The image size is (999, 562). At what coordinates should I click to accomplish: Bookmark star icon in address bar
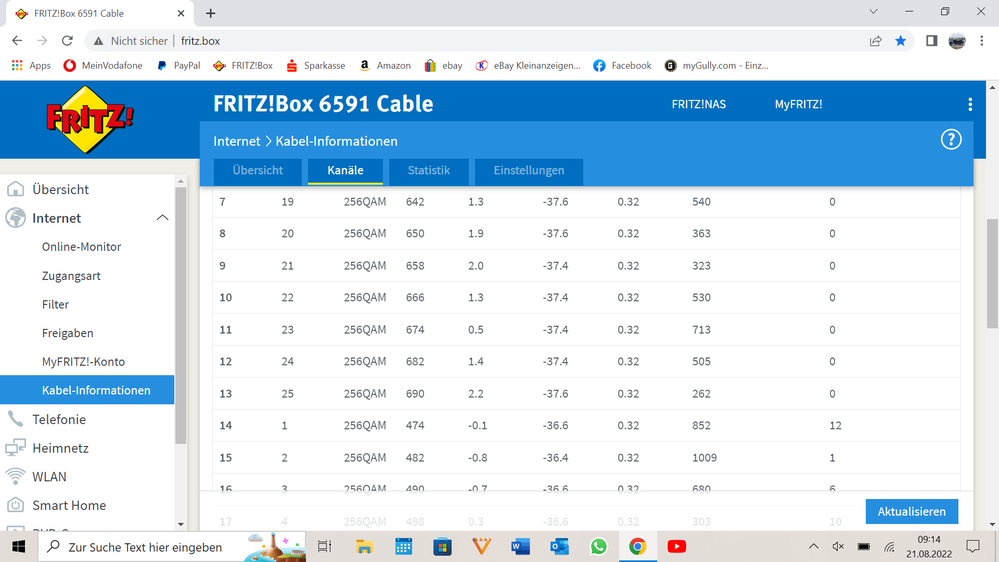click(x=900, y=41)
